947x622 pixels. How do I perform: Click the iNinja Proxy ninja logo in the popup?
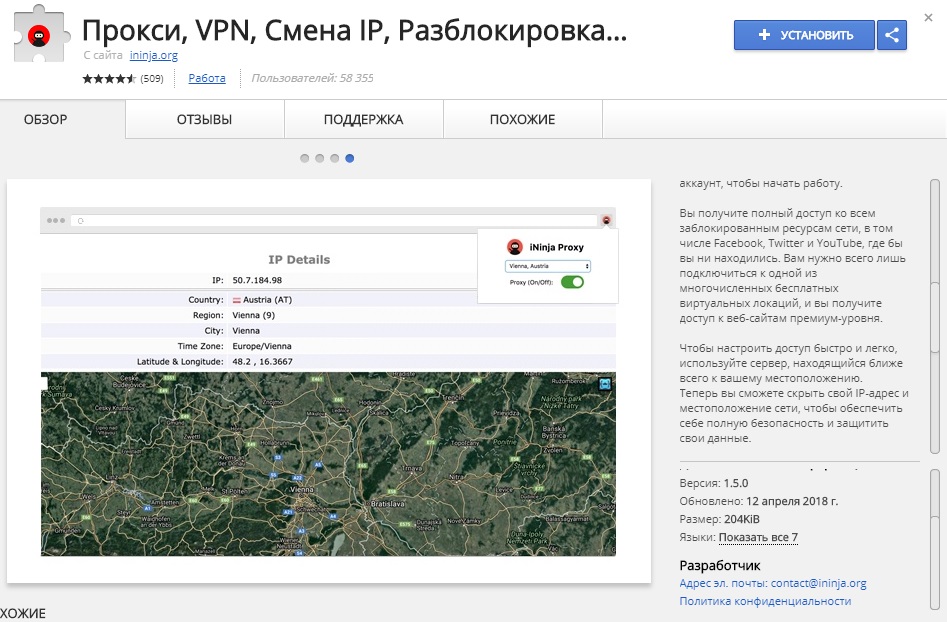point(515,247)
